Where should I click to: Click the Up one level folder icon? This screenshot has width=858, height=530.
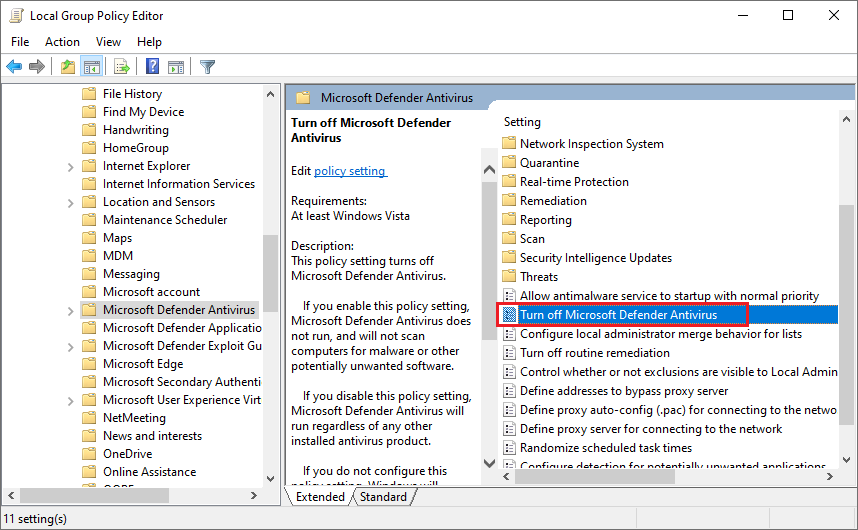click(68, 67)
